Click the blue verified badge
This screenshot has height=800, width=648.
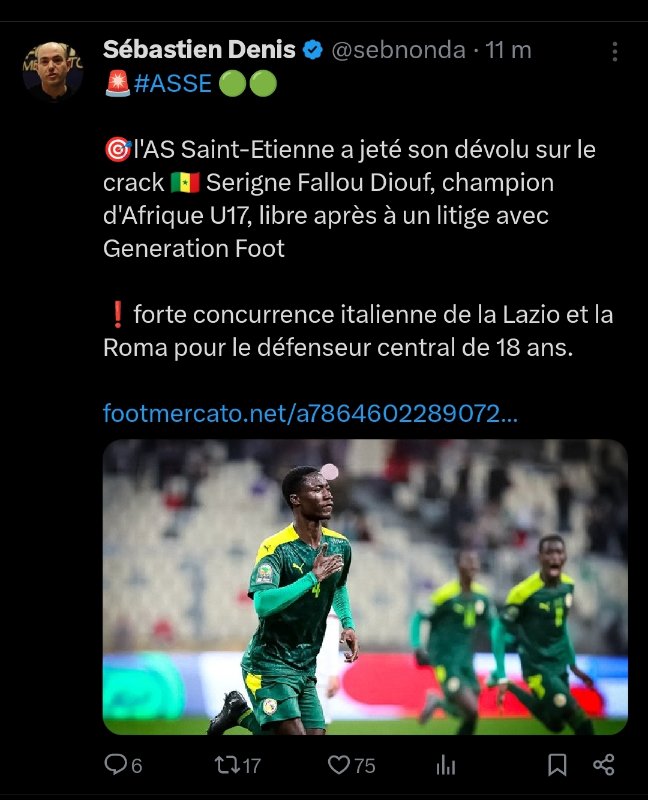[312, 50]
